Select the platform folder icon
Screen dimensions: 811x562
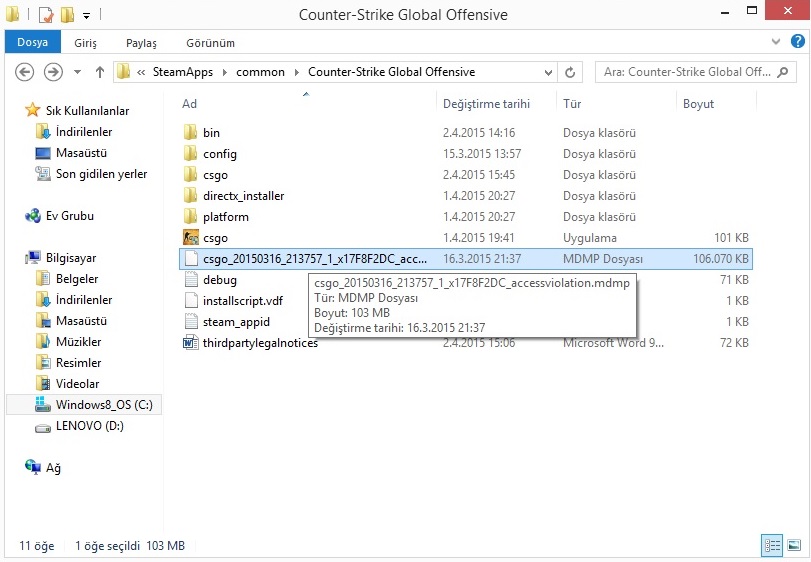(190, 217)
